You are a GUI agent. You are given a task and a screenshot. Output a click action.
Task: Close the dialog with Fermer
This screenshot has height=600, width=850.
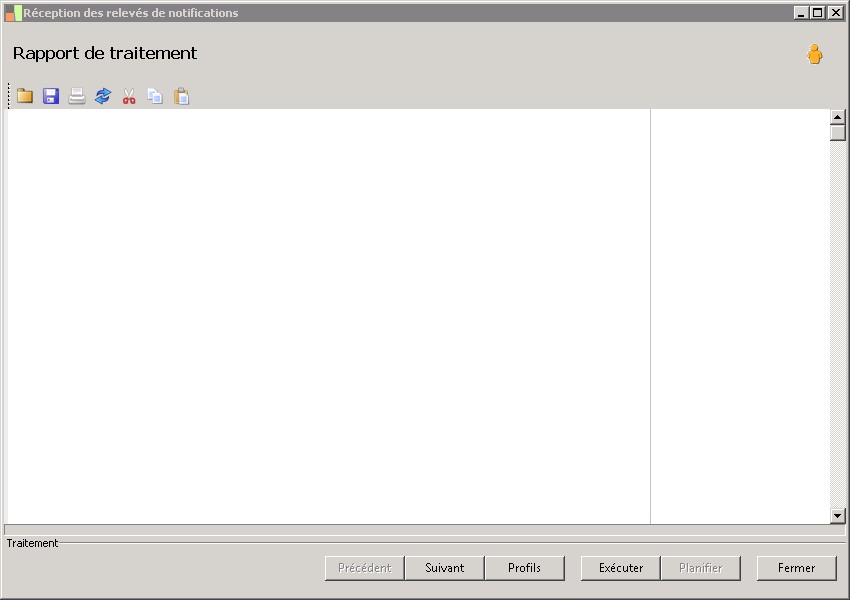[796, 567]
